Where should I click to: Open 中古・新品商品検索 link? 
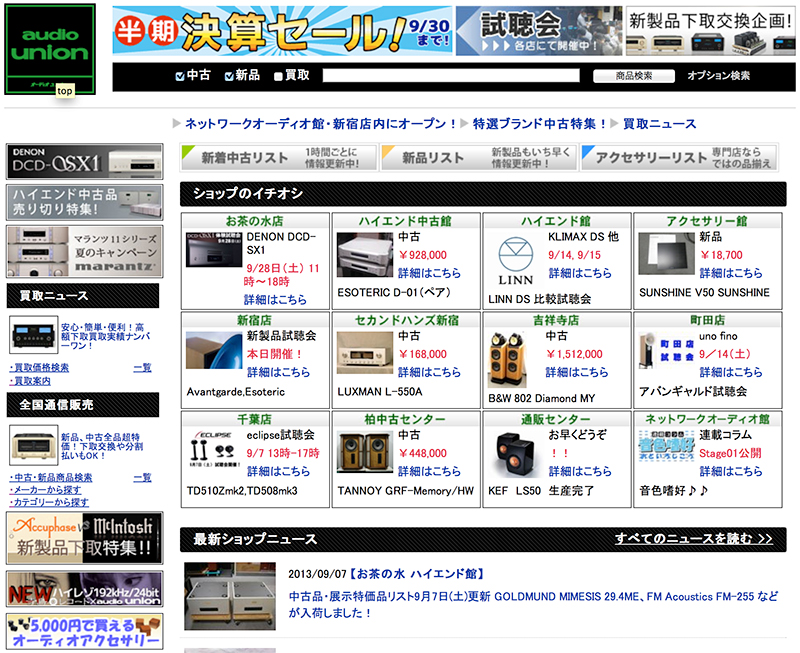tap(51, 478)
